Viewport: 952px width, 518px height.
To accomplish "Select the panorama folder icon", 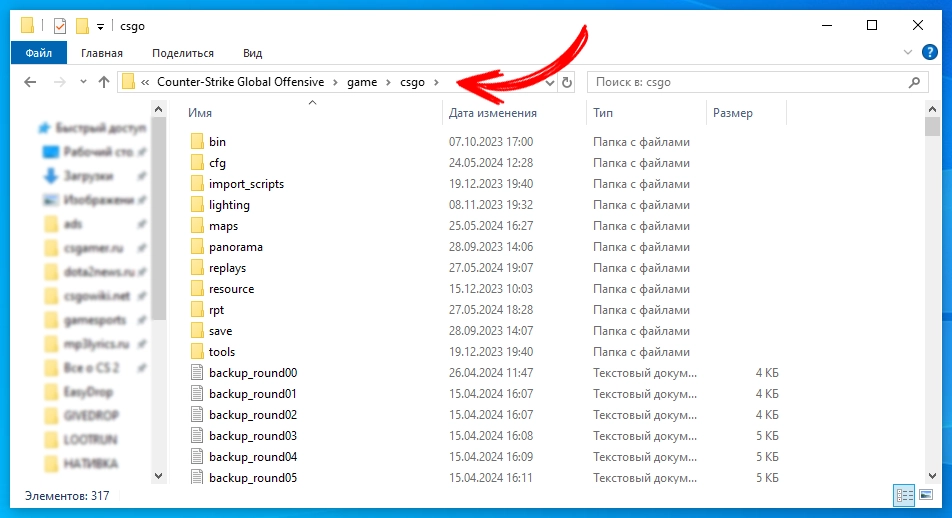I will point(197,247).
